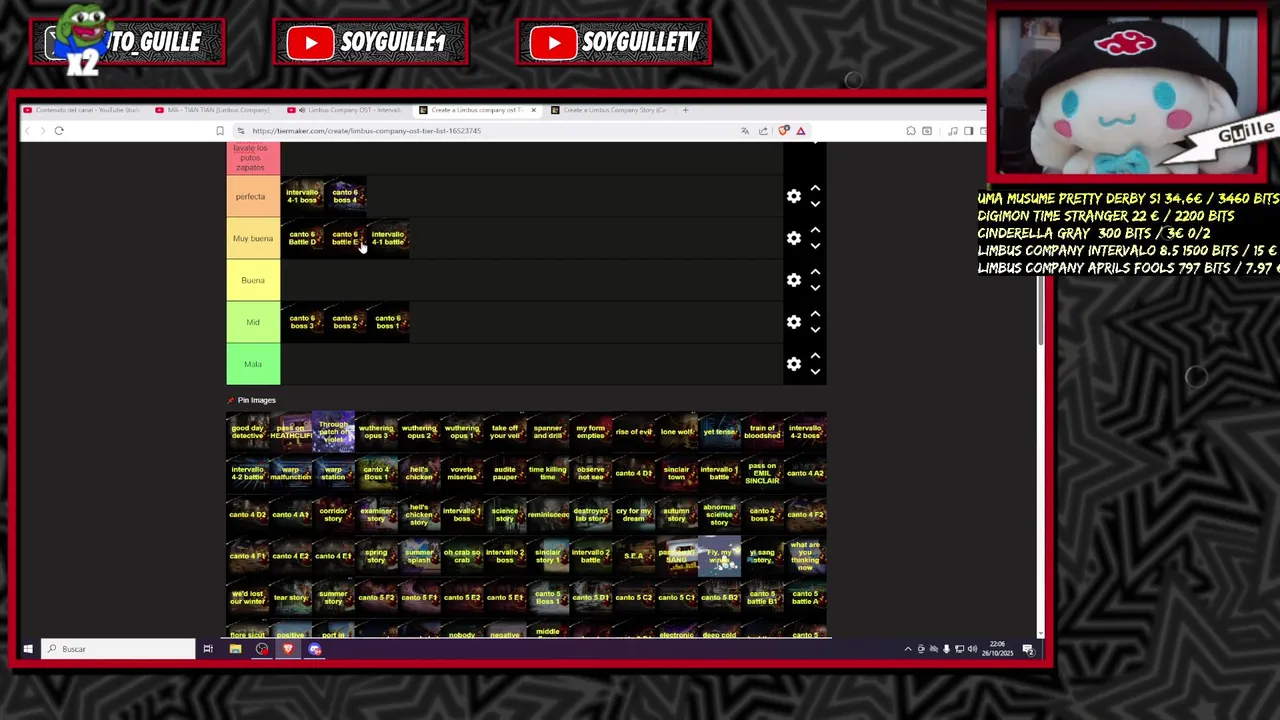The width and height of the screenshot is (1280, 720).
Task: Pick the 'Through patch of violet' image
Action: tap(333, 432)
